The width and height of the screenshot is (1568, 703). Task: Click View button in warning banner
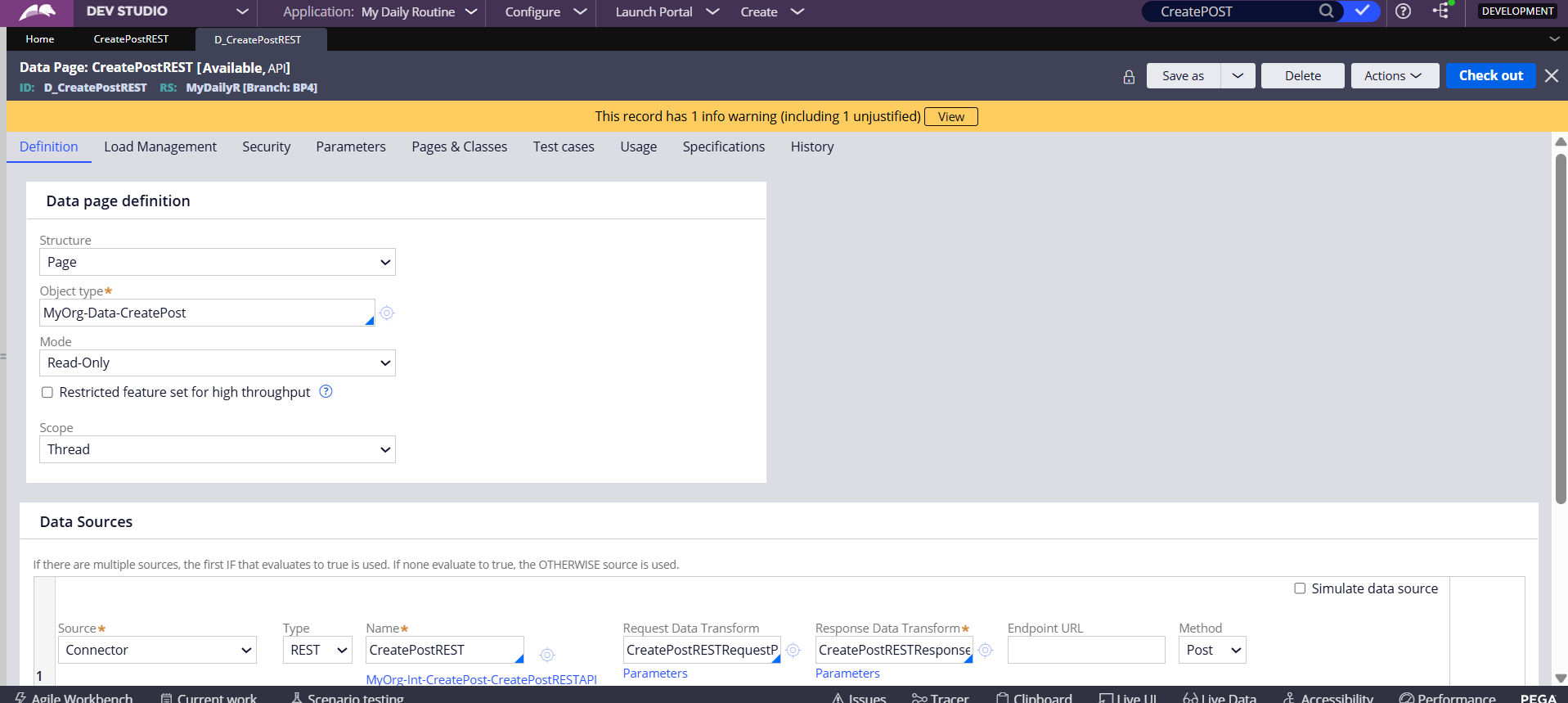pos(950,116)
